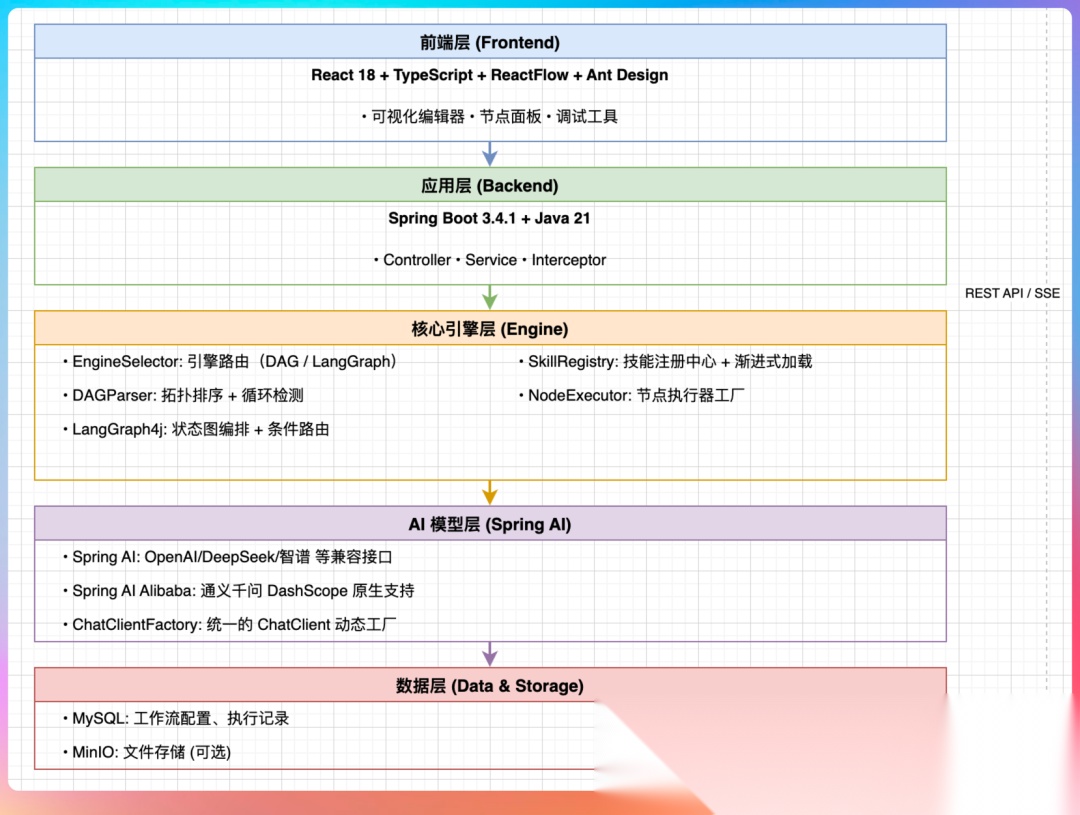Select the 数据层 (Data & Storage) header
Screen dimensions: 1080x815
click(490, 685)
